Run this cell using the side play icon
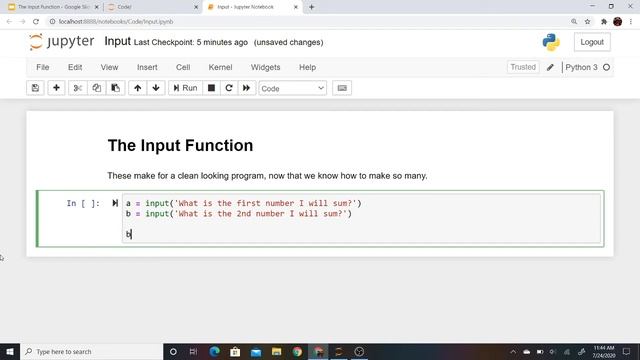Screen dimensions: 640x360 coord(115,203)
